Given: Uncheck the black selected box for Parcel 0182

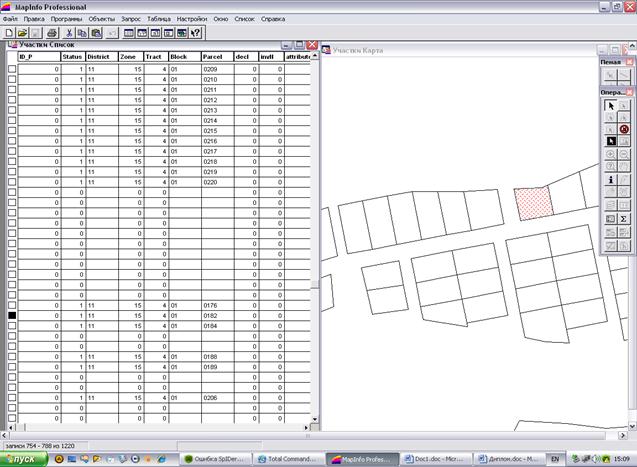Looking at the screenshot, I should click(12, 315).
